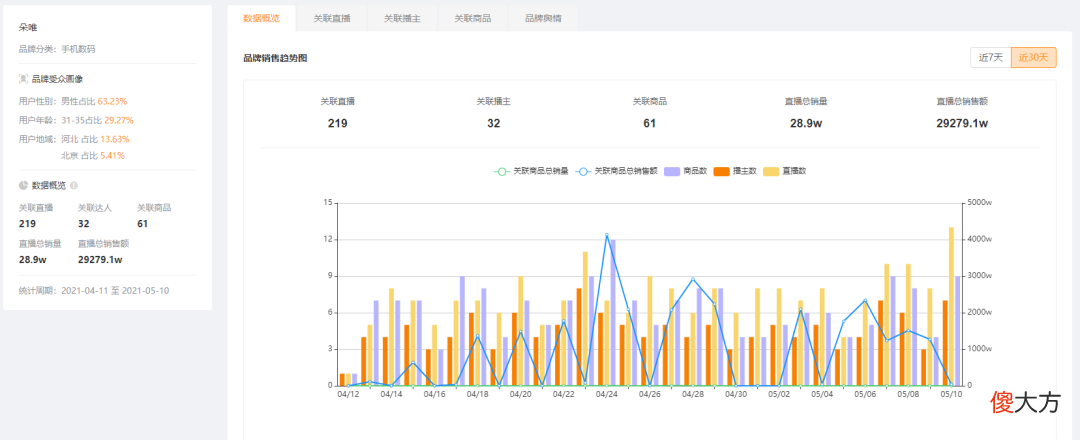Click the 河北 占比 13.63% value
The height and width of the screenshot is (440, 1080).
95,139
